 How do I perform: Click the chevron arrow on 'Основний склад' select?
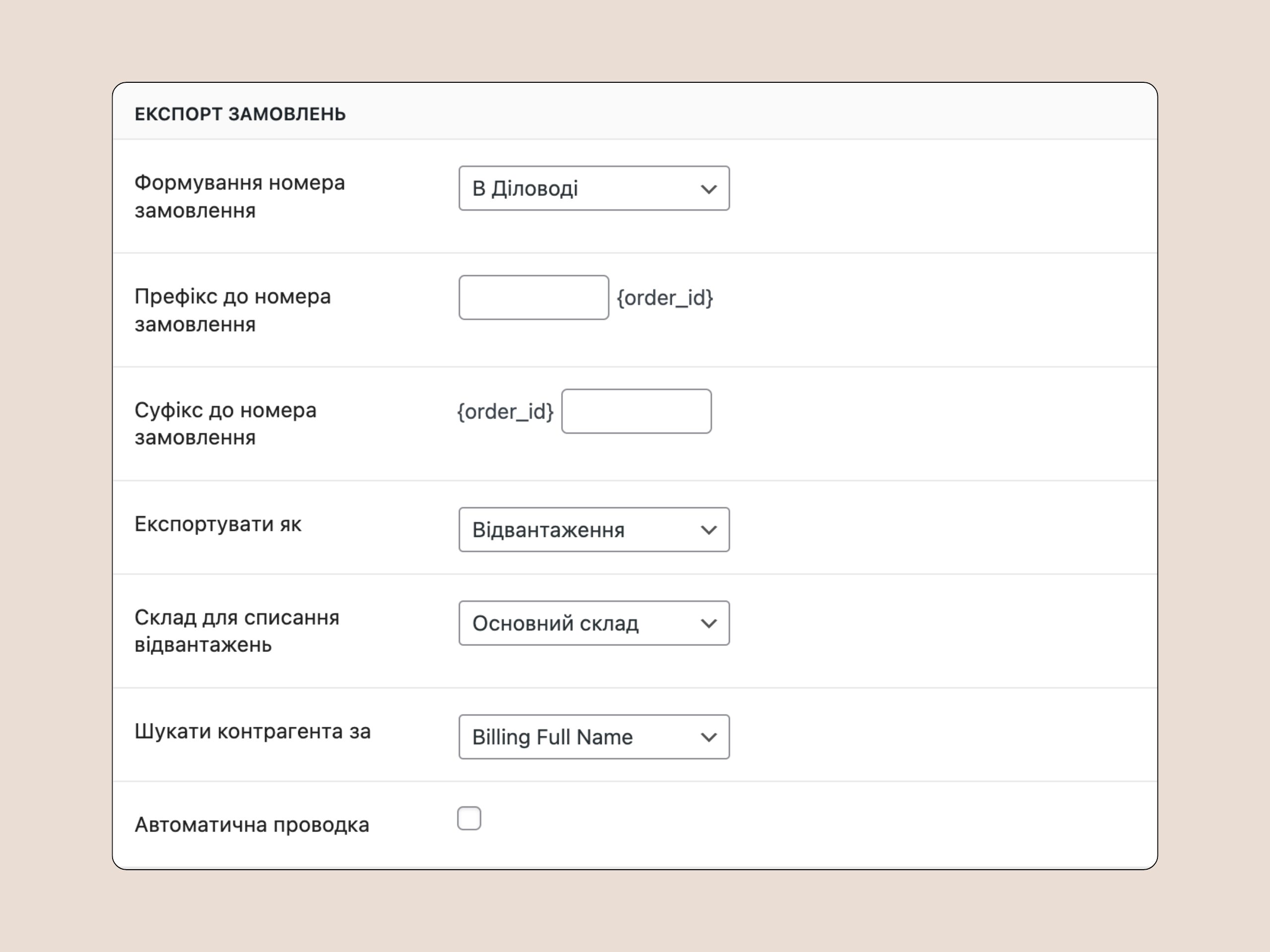click(x=708, y=624)
